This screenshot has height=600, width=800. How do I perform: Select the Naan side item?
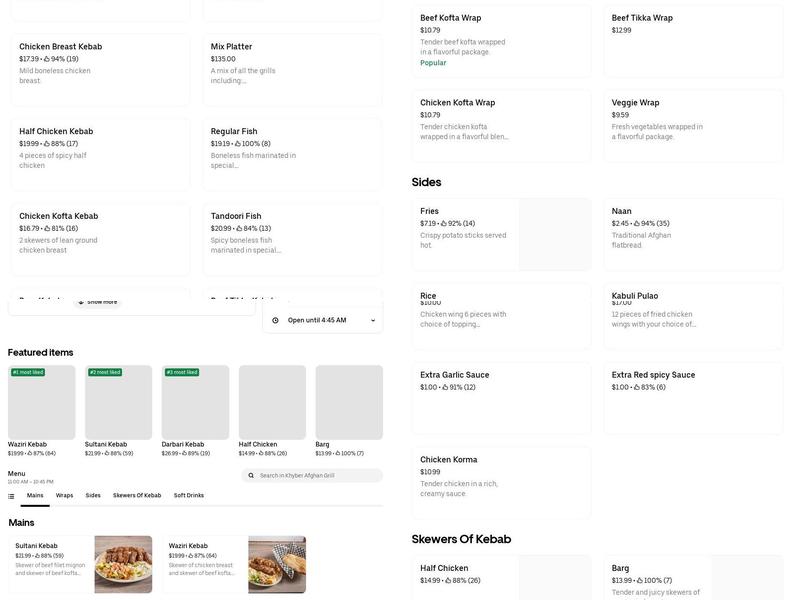693,234
